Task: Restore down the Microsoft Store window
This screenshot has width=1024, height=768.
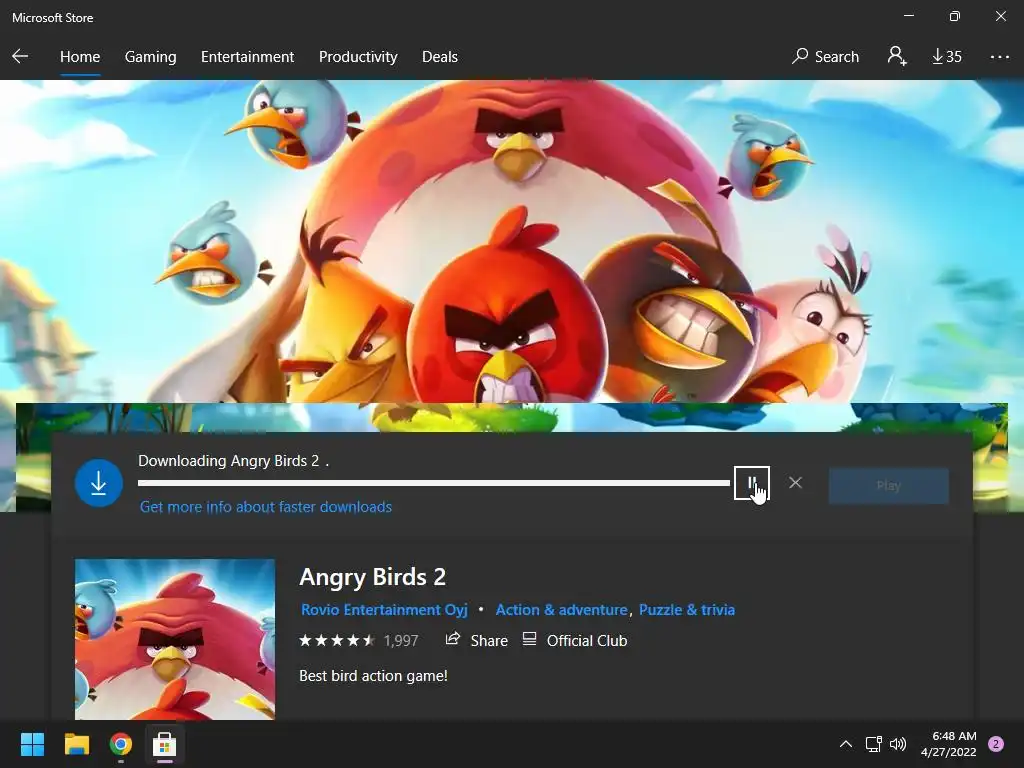Action: 954,16
